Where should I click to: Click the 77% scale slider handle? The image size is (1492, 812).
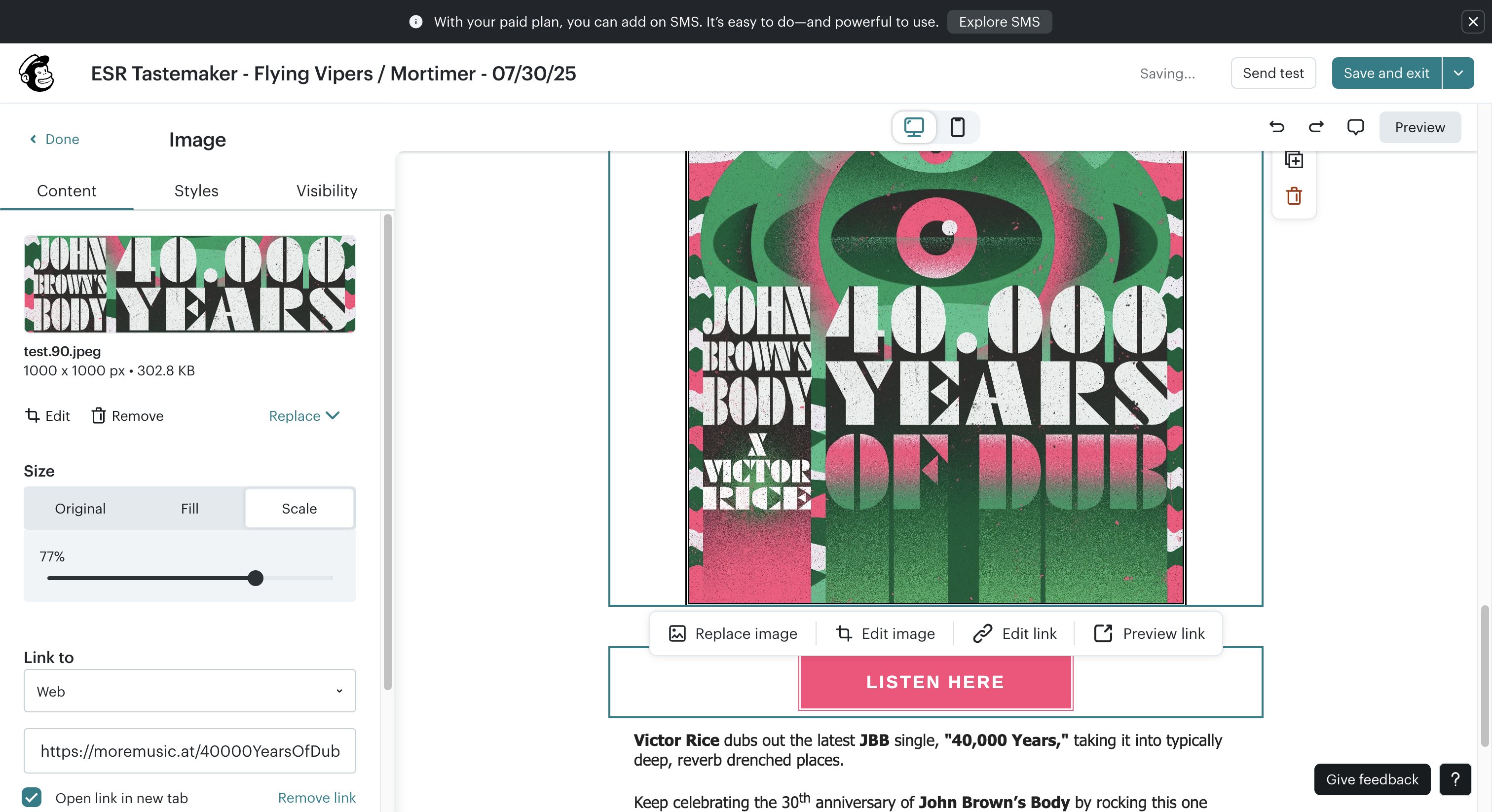pos(256,578)
